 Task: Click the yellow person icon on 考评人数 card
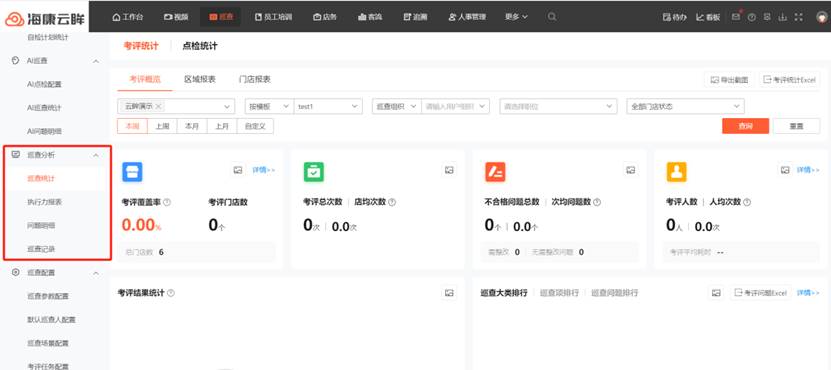coord(676,172)
